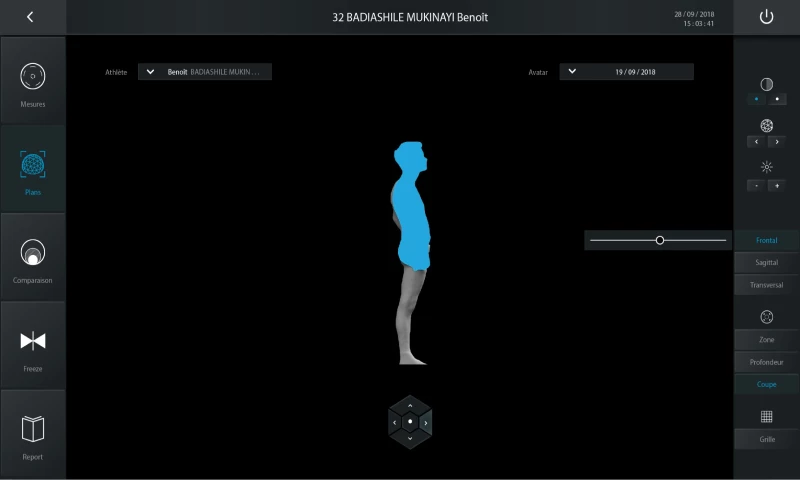This screenshot has height=480, width=800.
Task: Click the slider track left of handle
Action: 622,240
